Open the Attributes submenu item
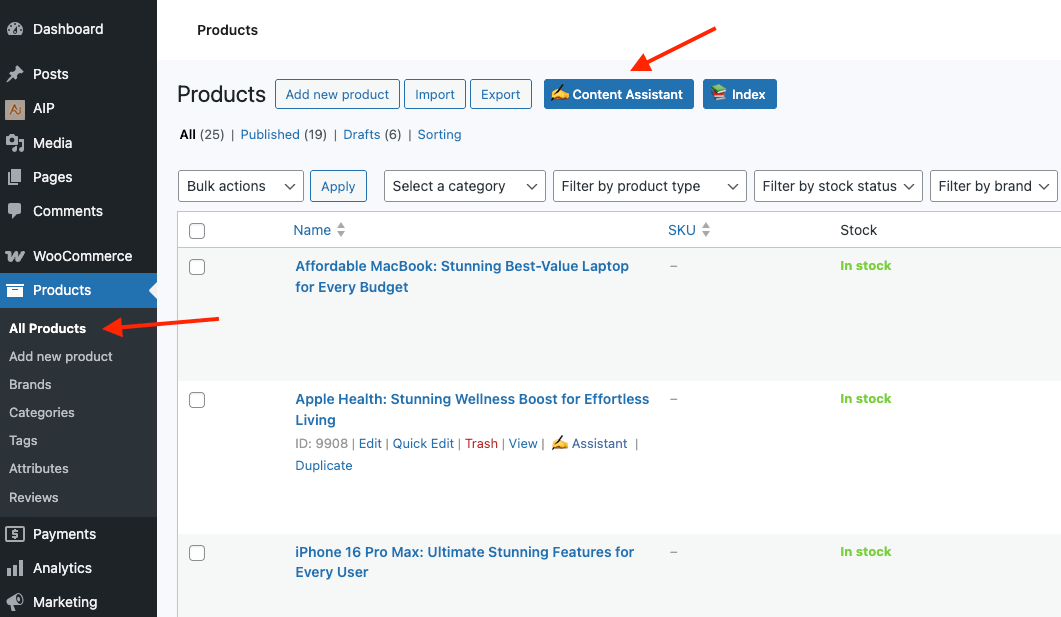This screenshot has height=617, width=1061. pos(39,468)
